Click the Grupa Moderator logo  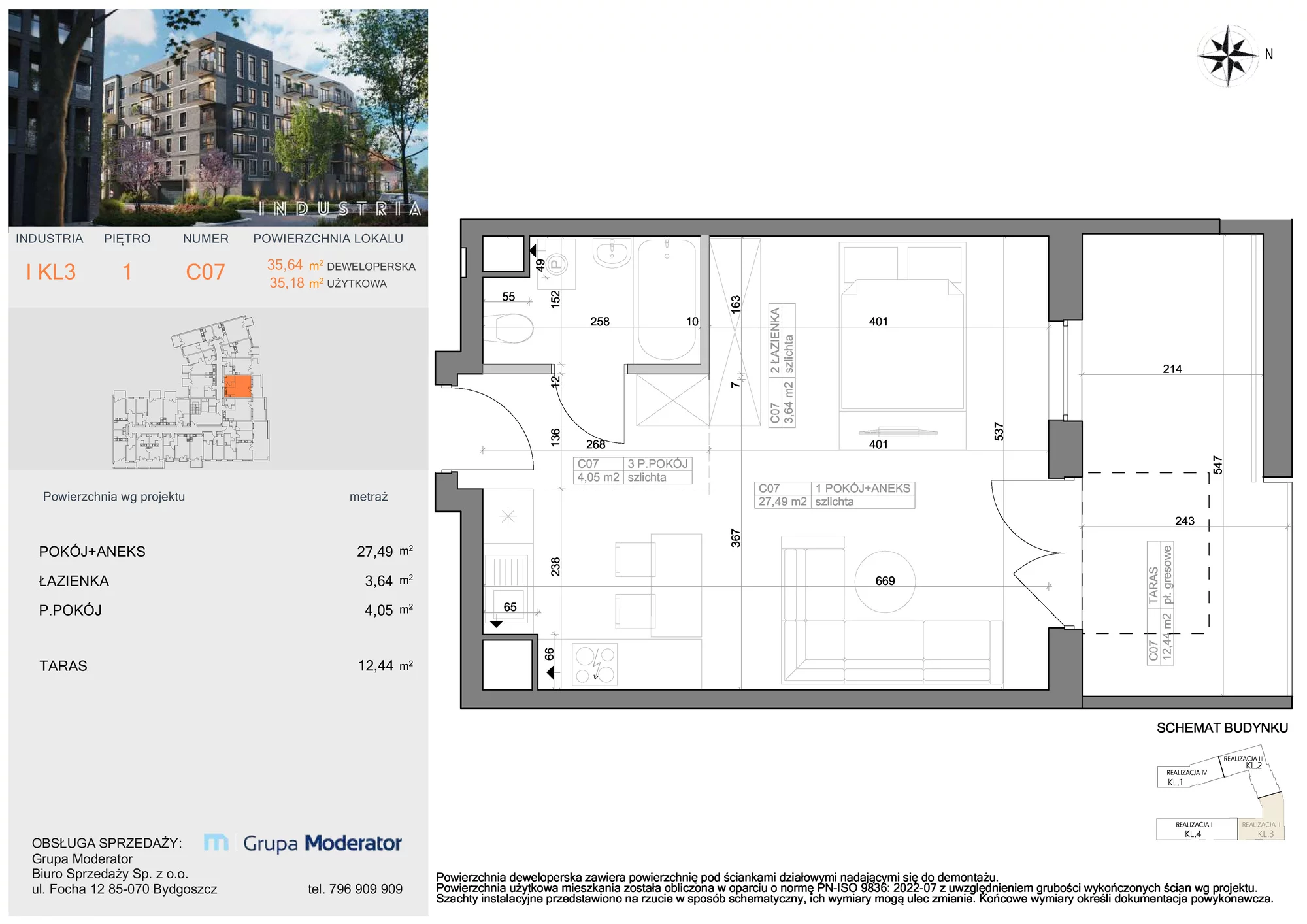coord(303,844)
